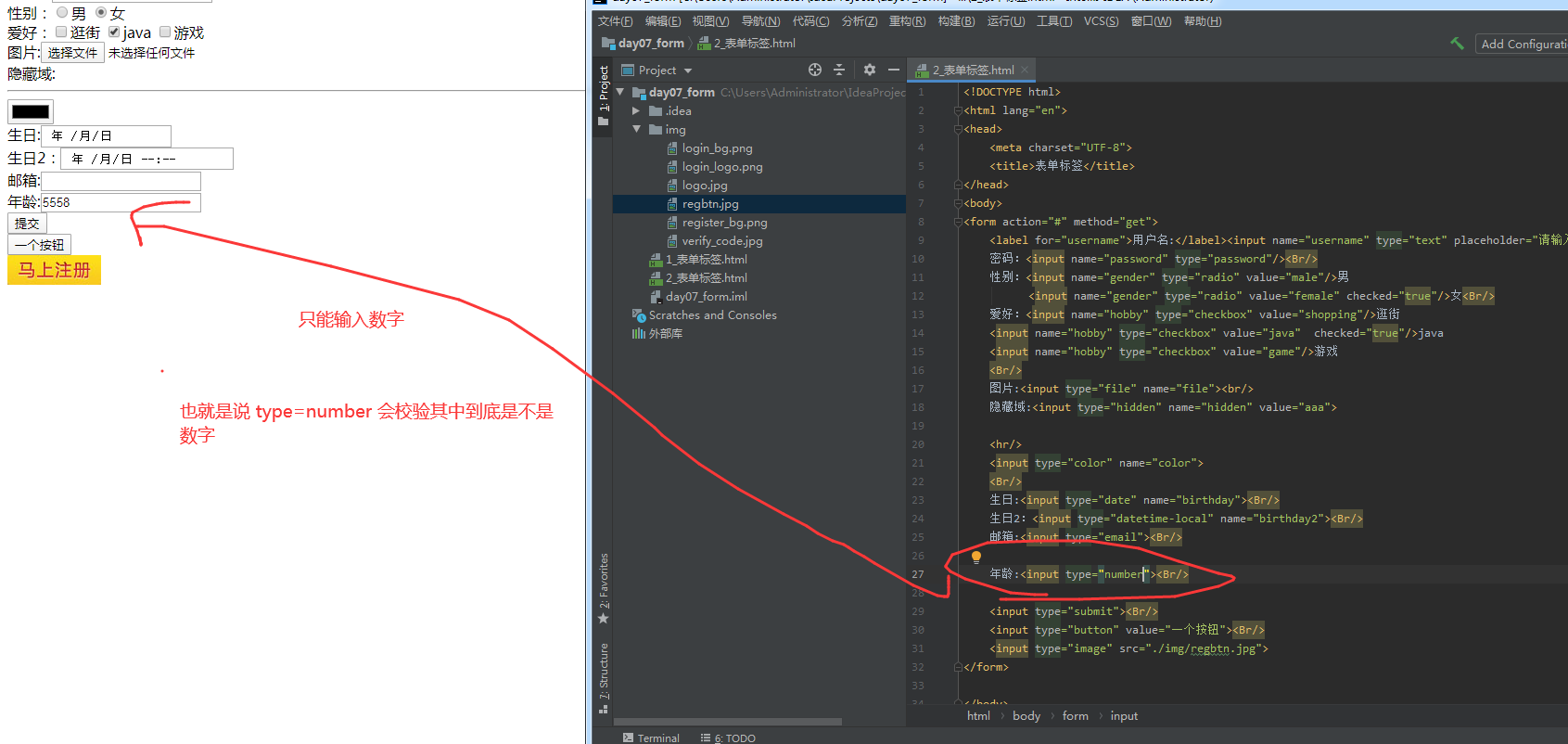Click 2_表单标签.html in navigation bar

746,44
